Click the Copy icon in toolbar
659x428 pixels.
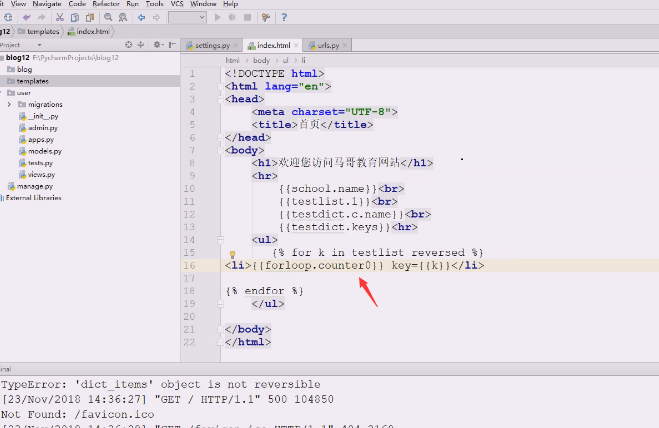click(x=75, y=17)
